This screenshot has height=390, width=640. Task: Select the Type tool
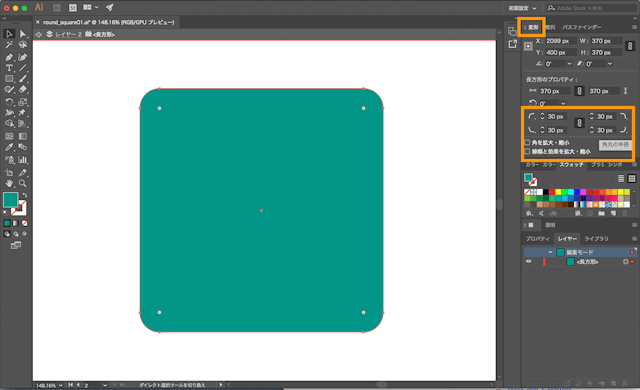[9, 68]
